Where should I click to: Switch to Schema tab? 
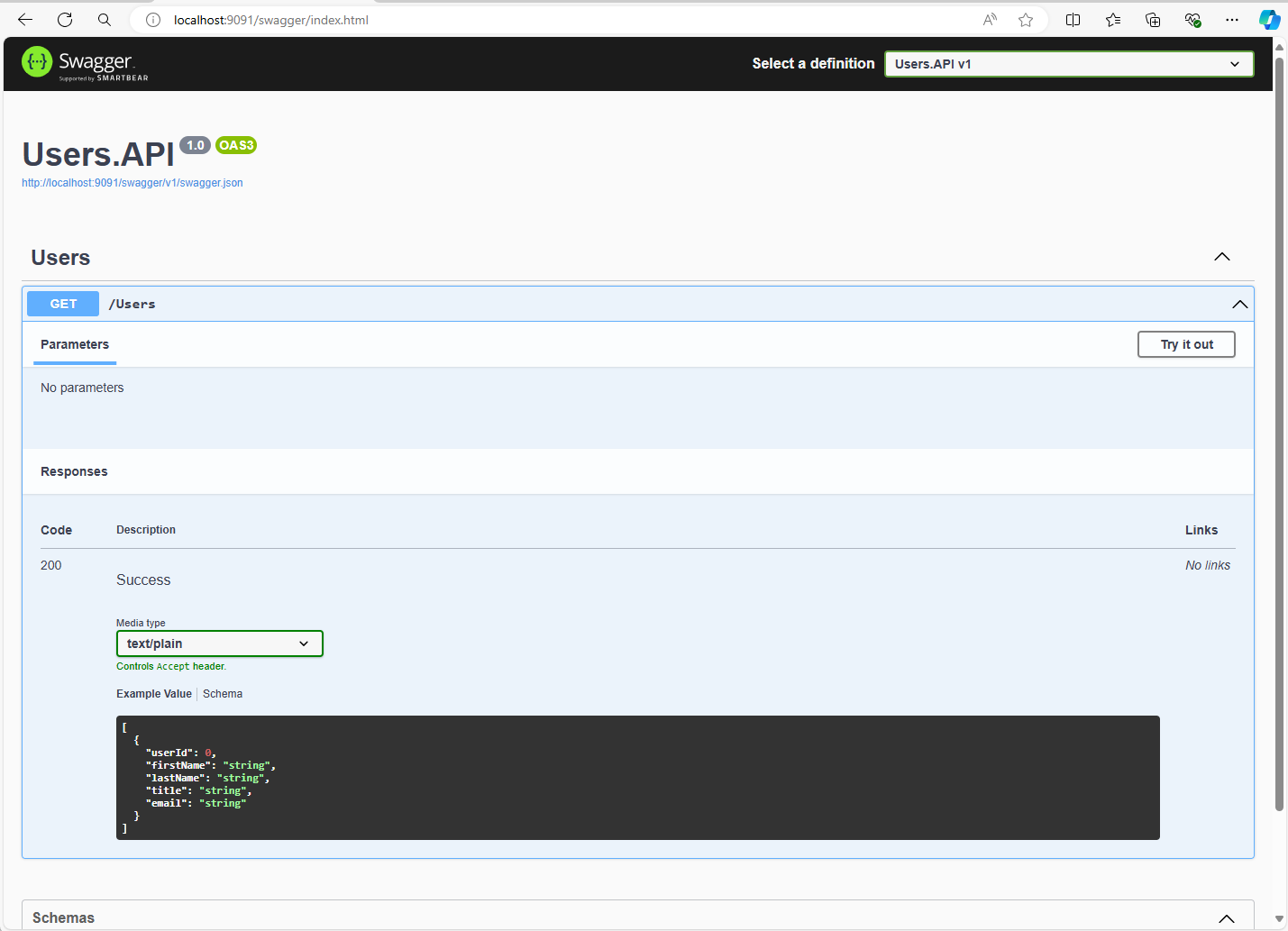point(223,694)
